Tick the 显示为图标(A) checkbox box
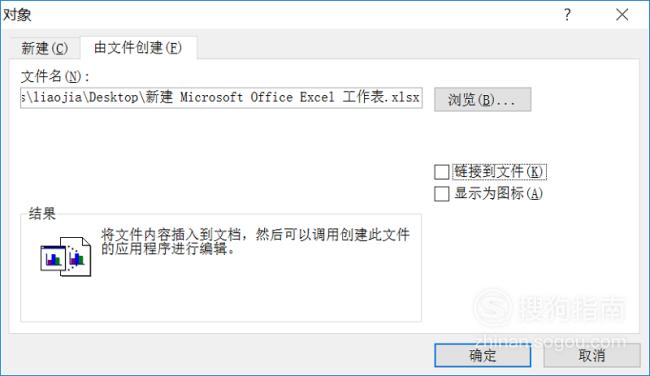The height and width of the screenshot is (376, 650). click(x=441, y=194)
